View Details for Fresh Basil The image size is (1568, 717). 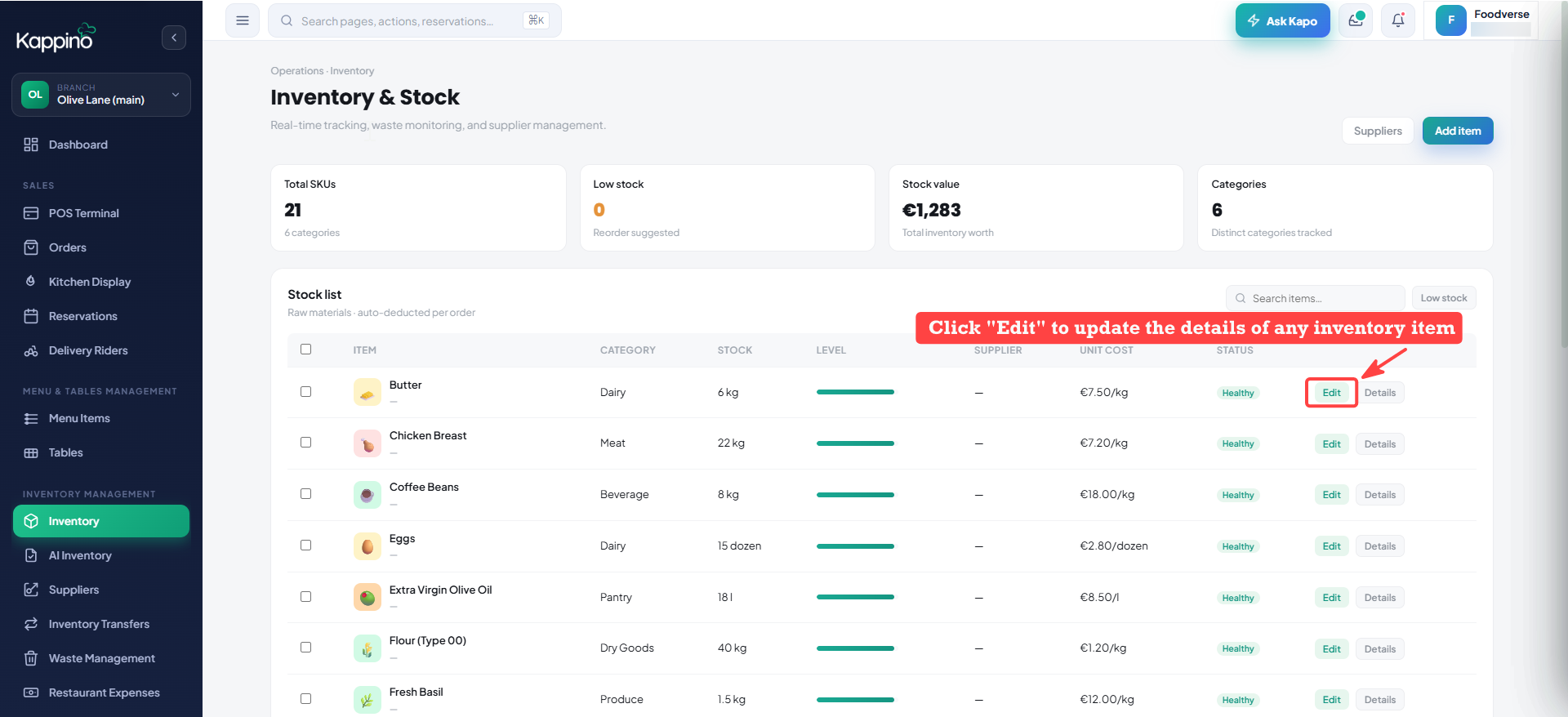pyautogui.click(x=1379, y=700)
